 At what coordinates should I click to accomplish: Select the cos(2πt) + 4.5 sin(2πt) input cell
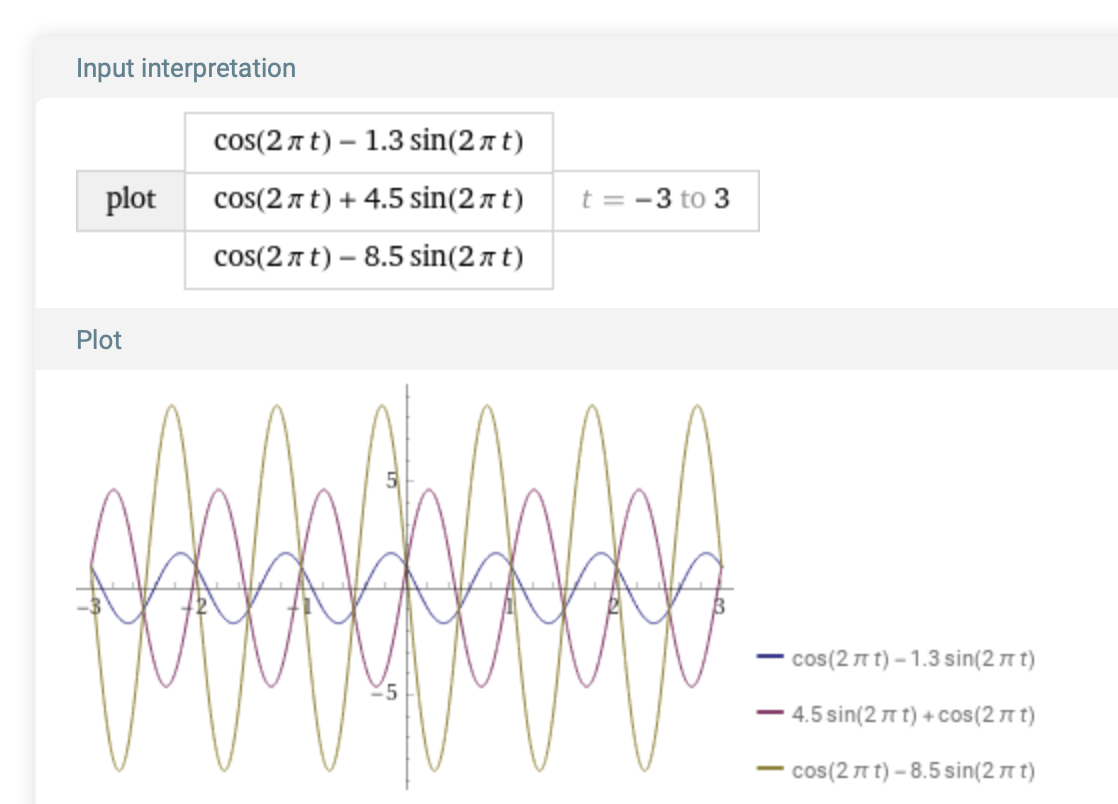pos(368,200)
